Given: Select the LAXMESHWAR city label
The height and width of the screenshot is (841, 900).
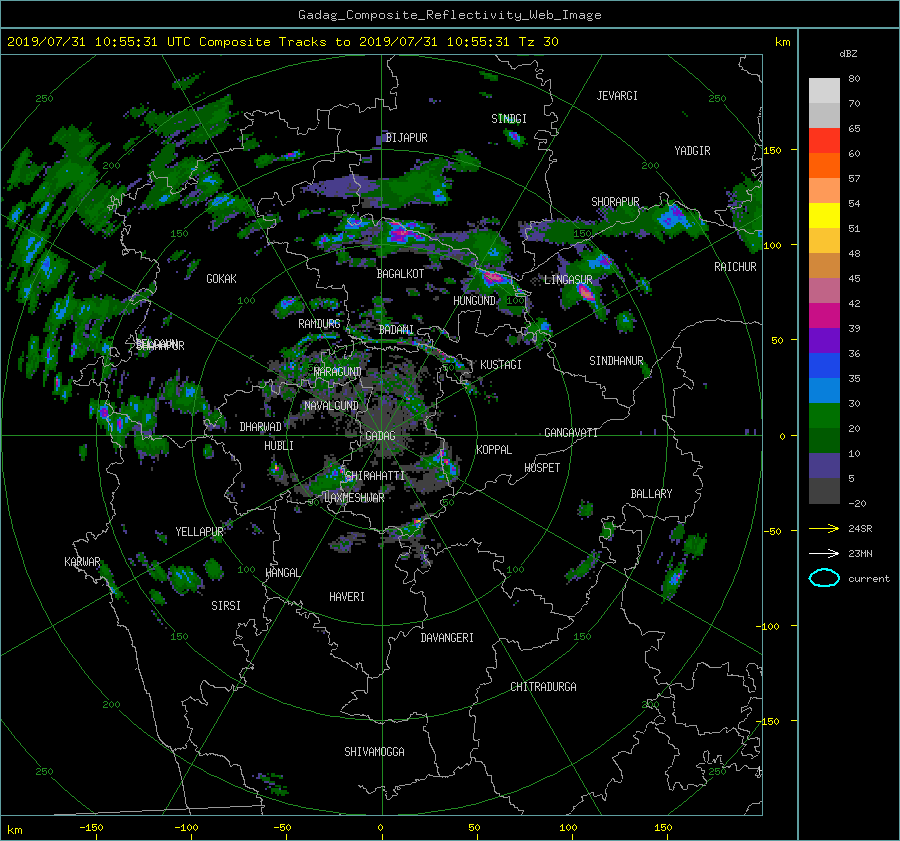Looking at the screenshot, I should click(x=354, y=498).
